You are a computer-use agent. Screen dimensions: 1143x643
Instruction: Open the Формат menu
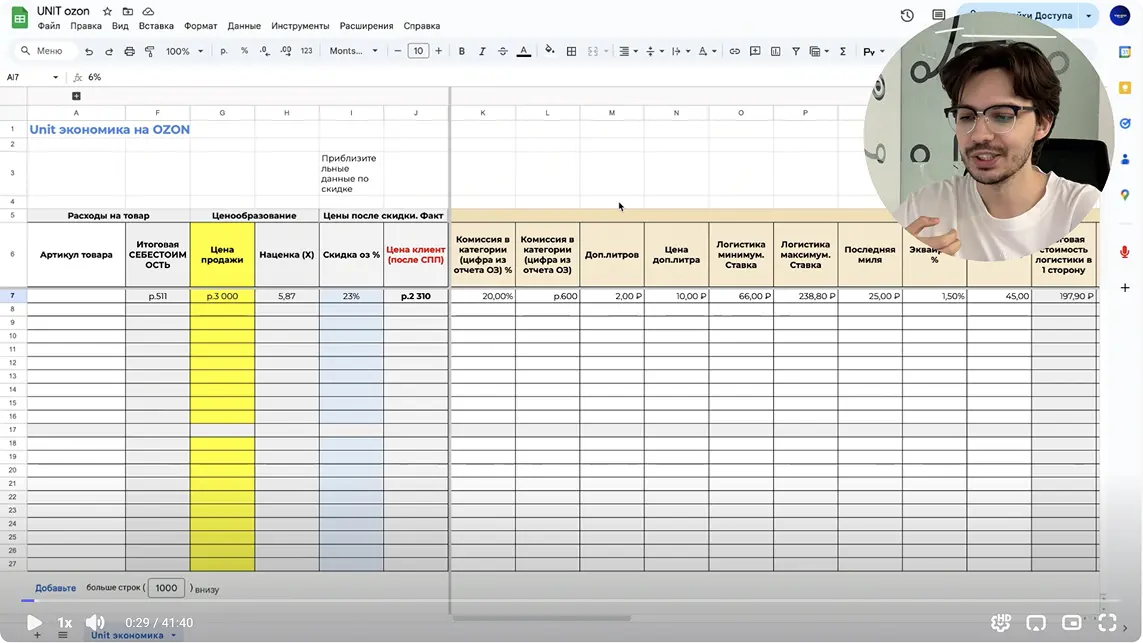tap(200, 26)
